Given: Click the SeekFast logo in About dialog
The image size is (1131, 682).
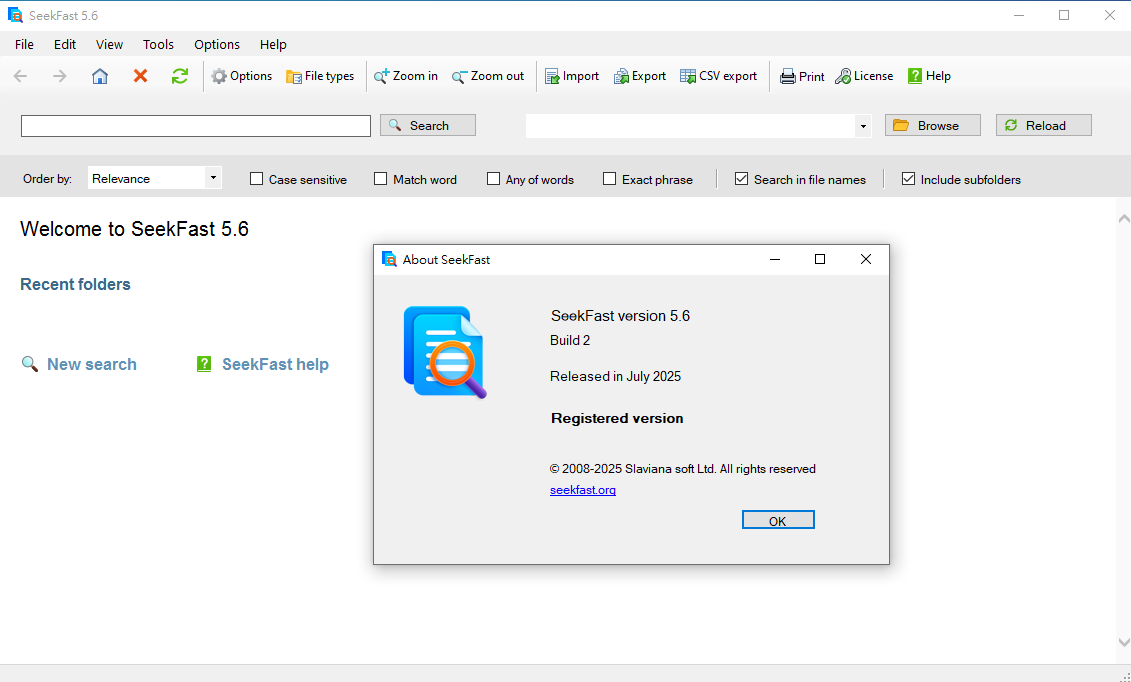Looking at the screenshot, I should coord(444,353).
